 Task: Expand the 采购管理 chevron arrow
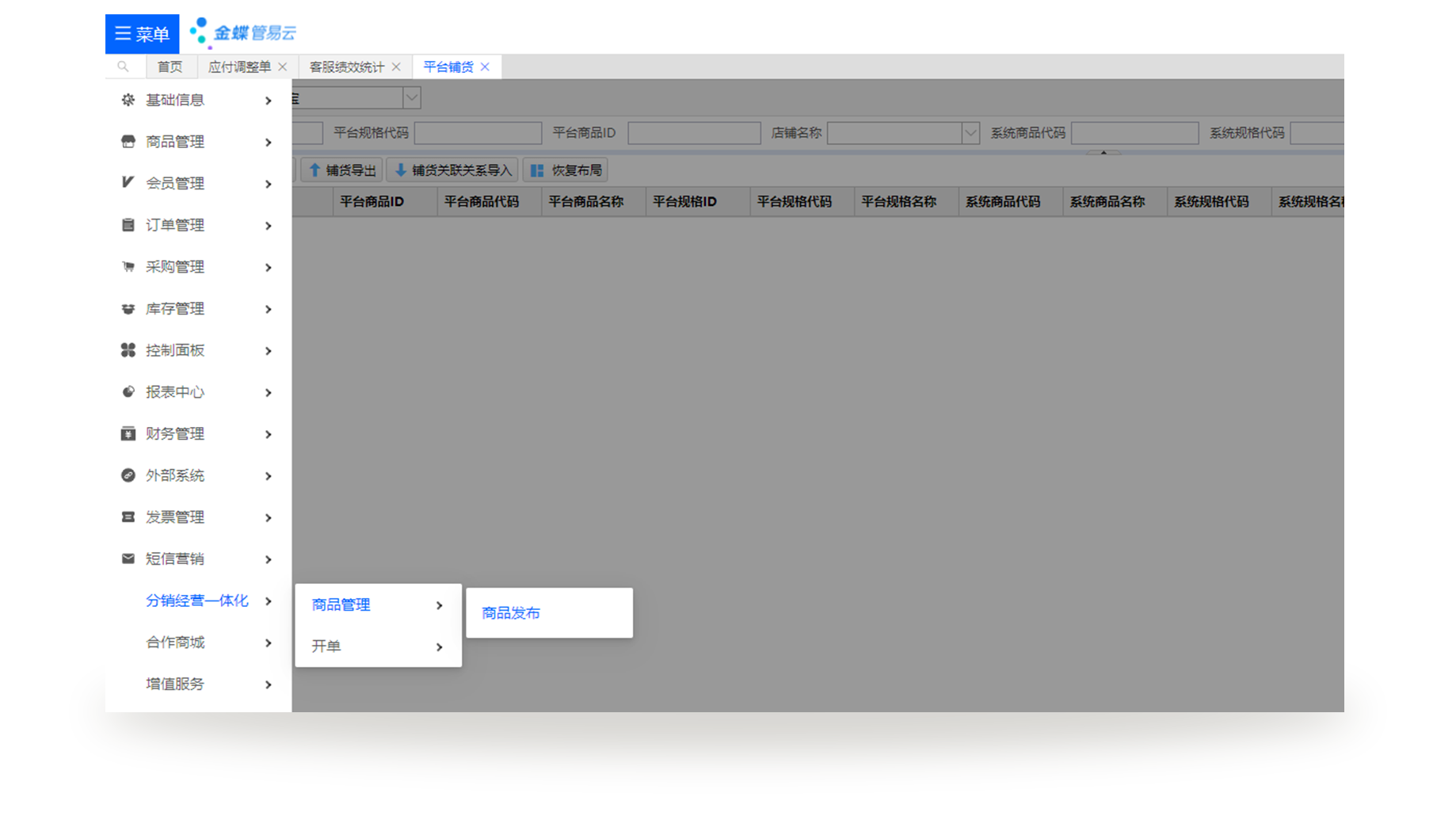269,268
